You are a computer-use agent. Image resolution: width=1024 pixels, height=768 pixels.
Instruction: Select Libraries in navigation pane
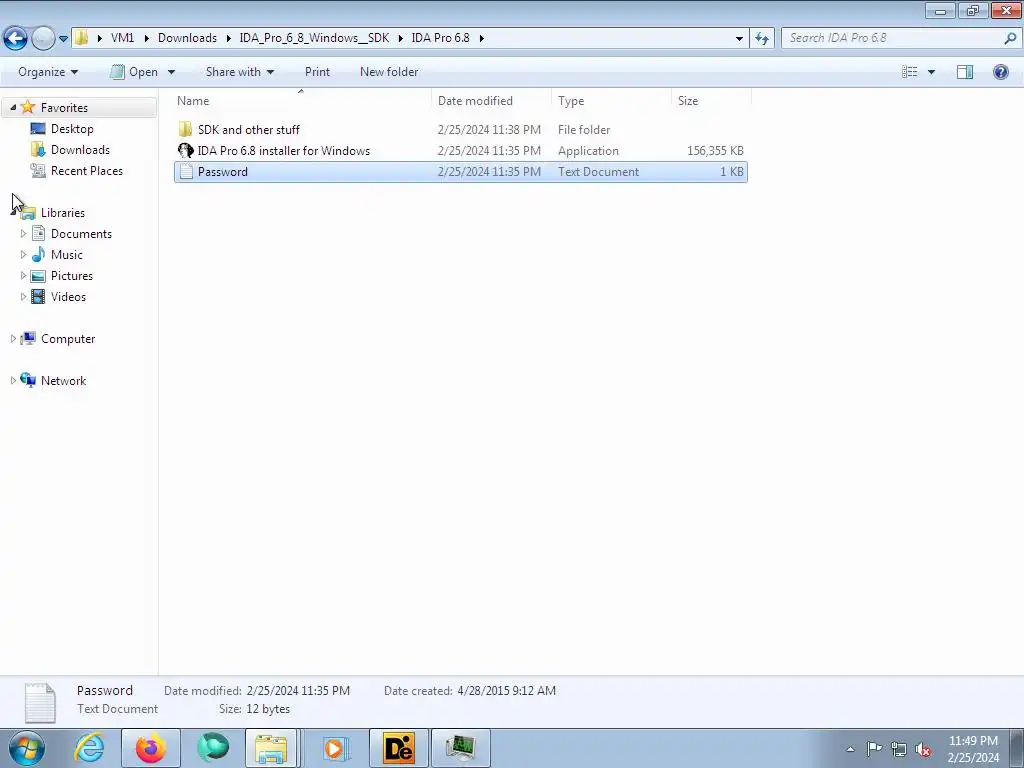coord(63,213)
